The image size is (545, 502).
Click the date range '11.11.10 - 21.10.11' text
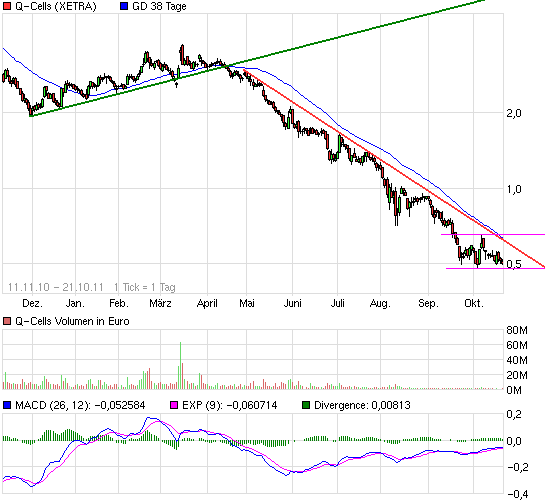(x=56, y=288)
